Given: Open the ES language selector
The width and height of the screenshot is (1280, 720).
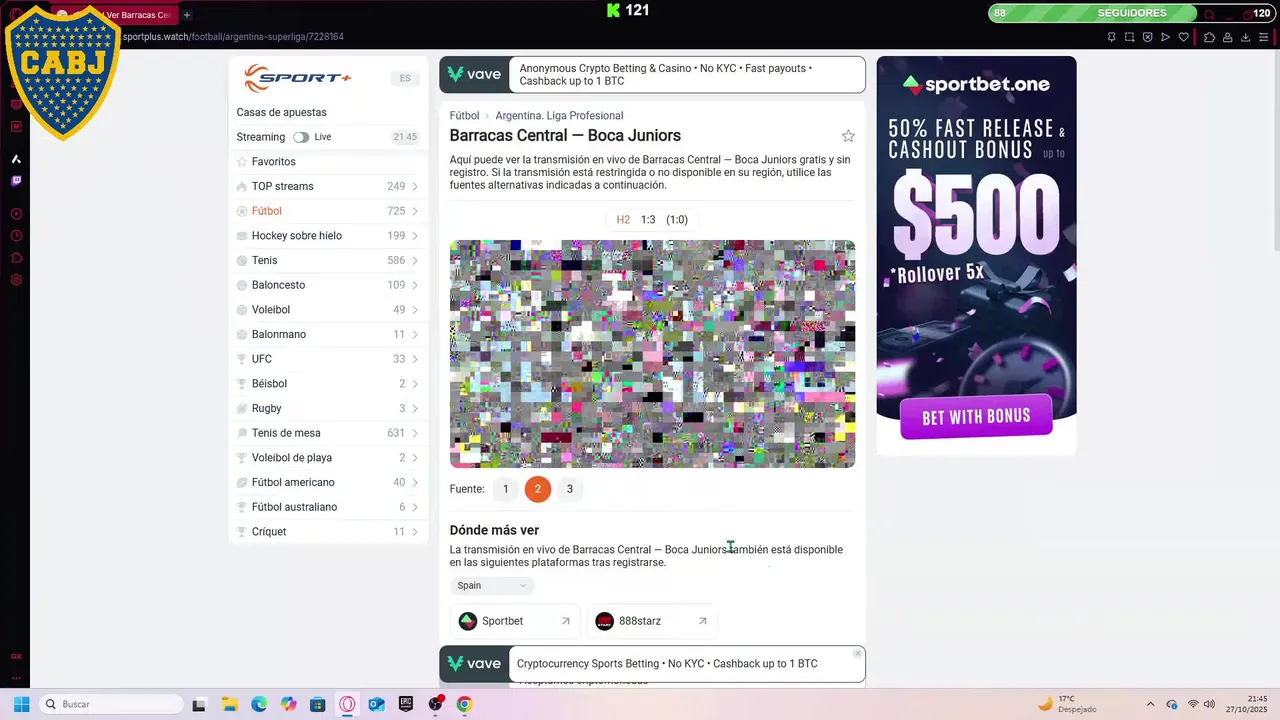Looking at the screenshot, I should (405, 78).
